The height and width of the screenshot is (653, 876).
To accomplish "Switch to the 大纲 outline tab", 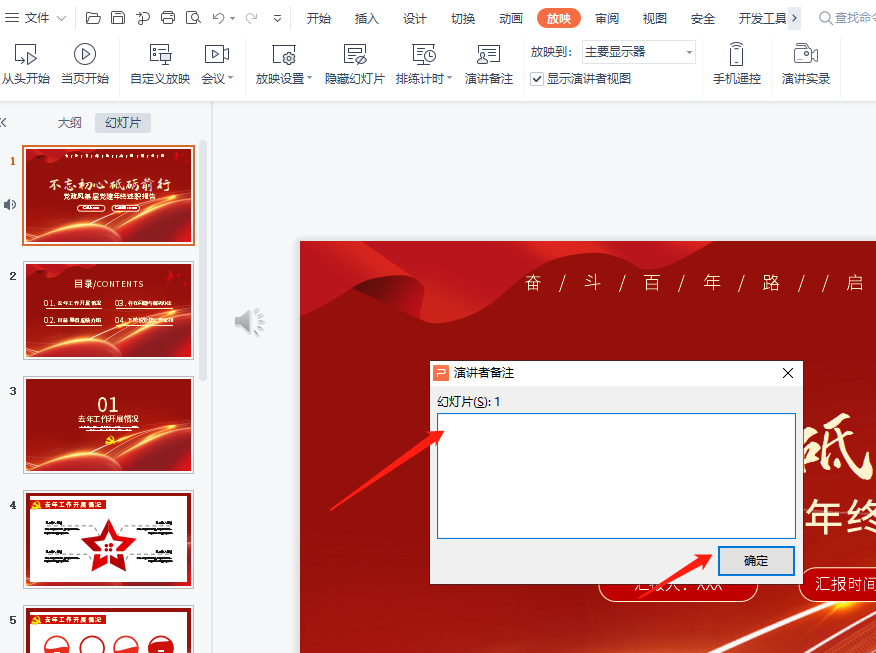I will tap(70, 122).
